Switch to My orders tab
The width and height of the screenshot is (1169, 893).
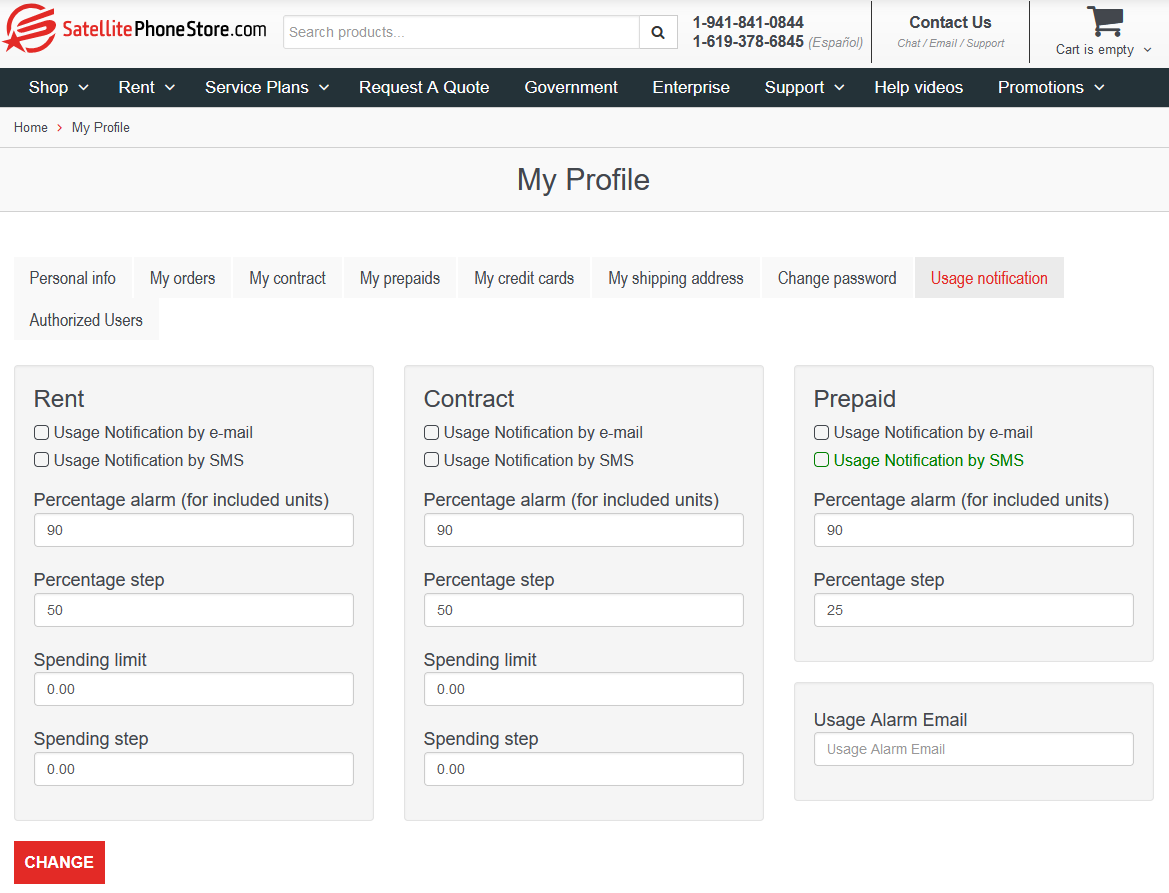pos(182,278)
